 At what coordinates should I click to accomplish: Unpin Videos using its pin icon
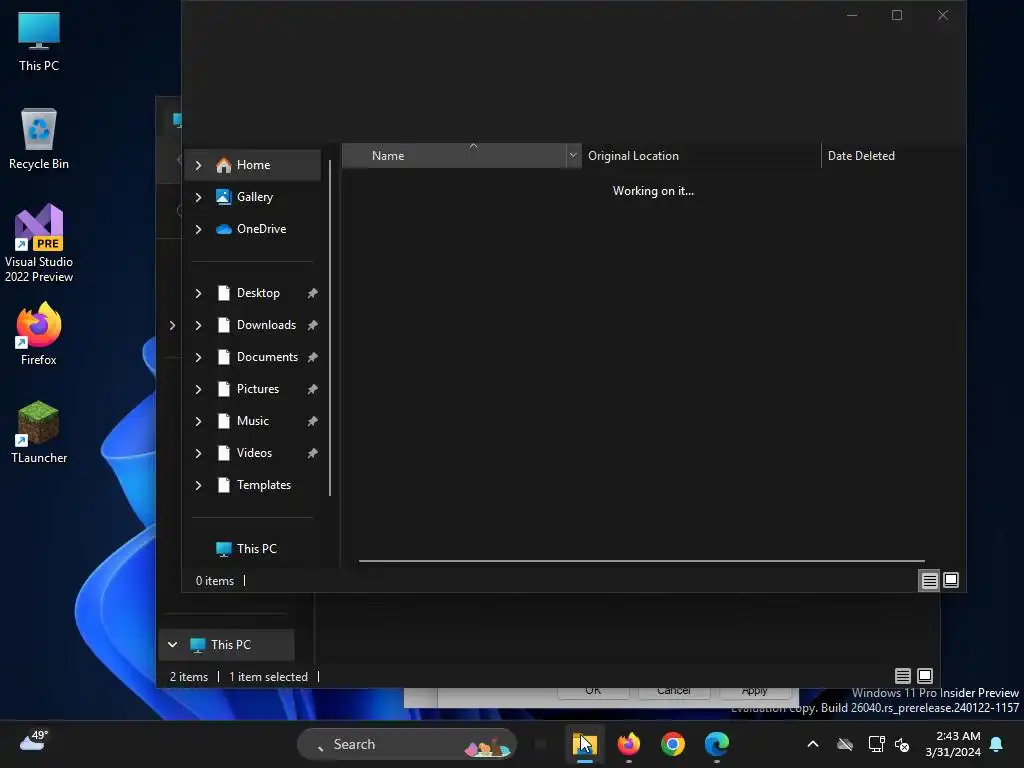[x=313, y=453]
